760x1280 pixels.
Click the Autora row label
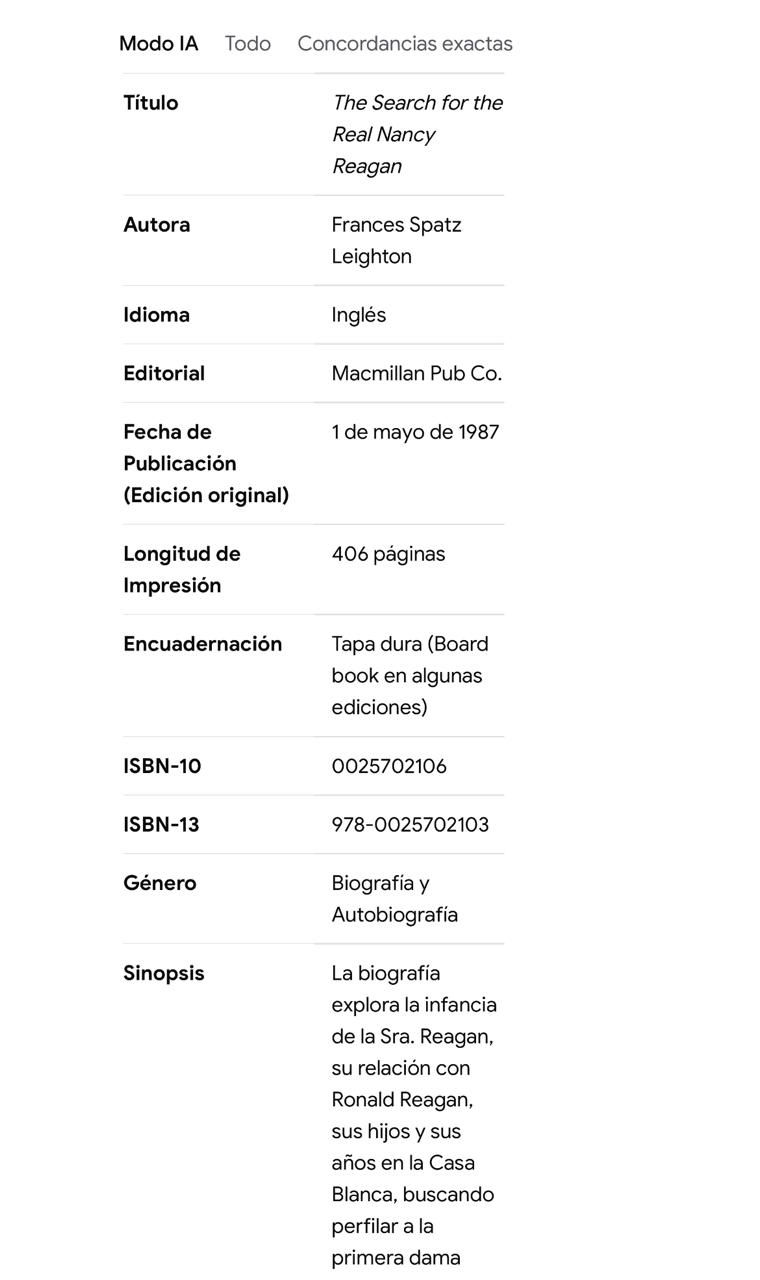pos(156,225)
